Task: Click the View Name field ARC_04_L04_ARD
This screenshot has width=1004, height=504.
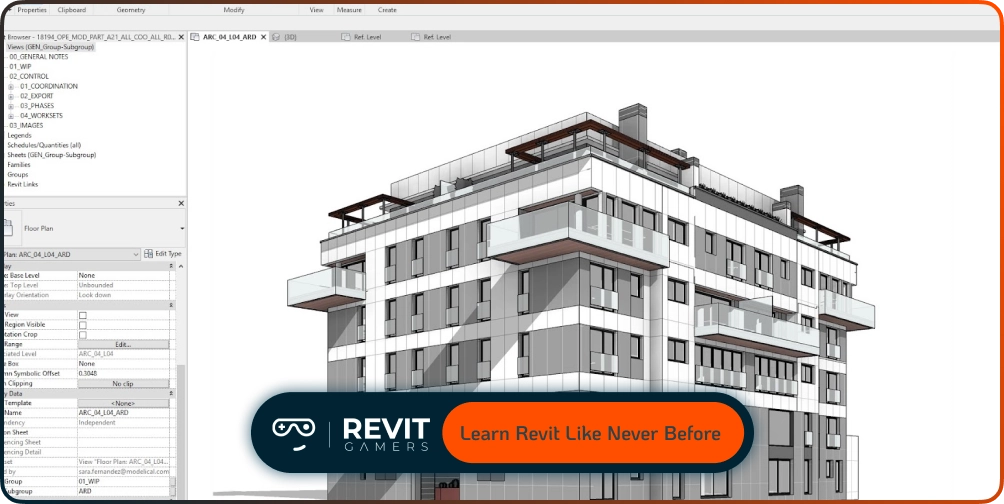Action: pyautogui.click(x=123, y=413)
